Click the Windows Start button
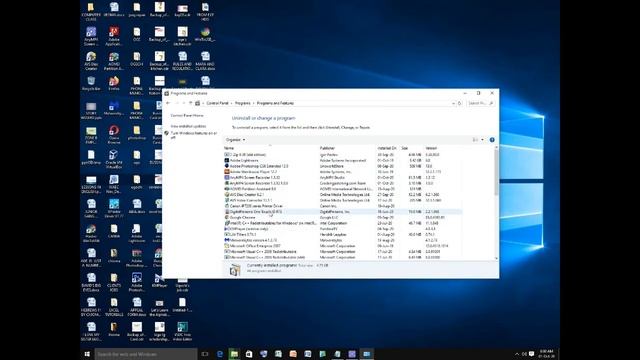 click(x=87, y=354)
